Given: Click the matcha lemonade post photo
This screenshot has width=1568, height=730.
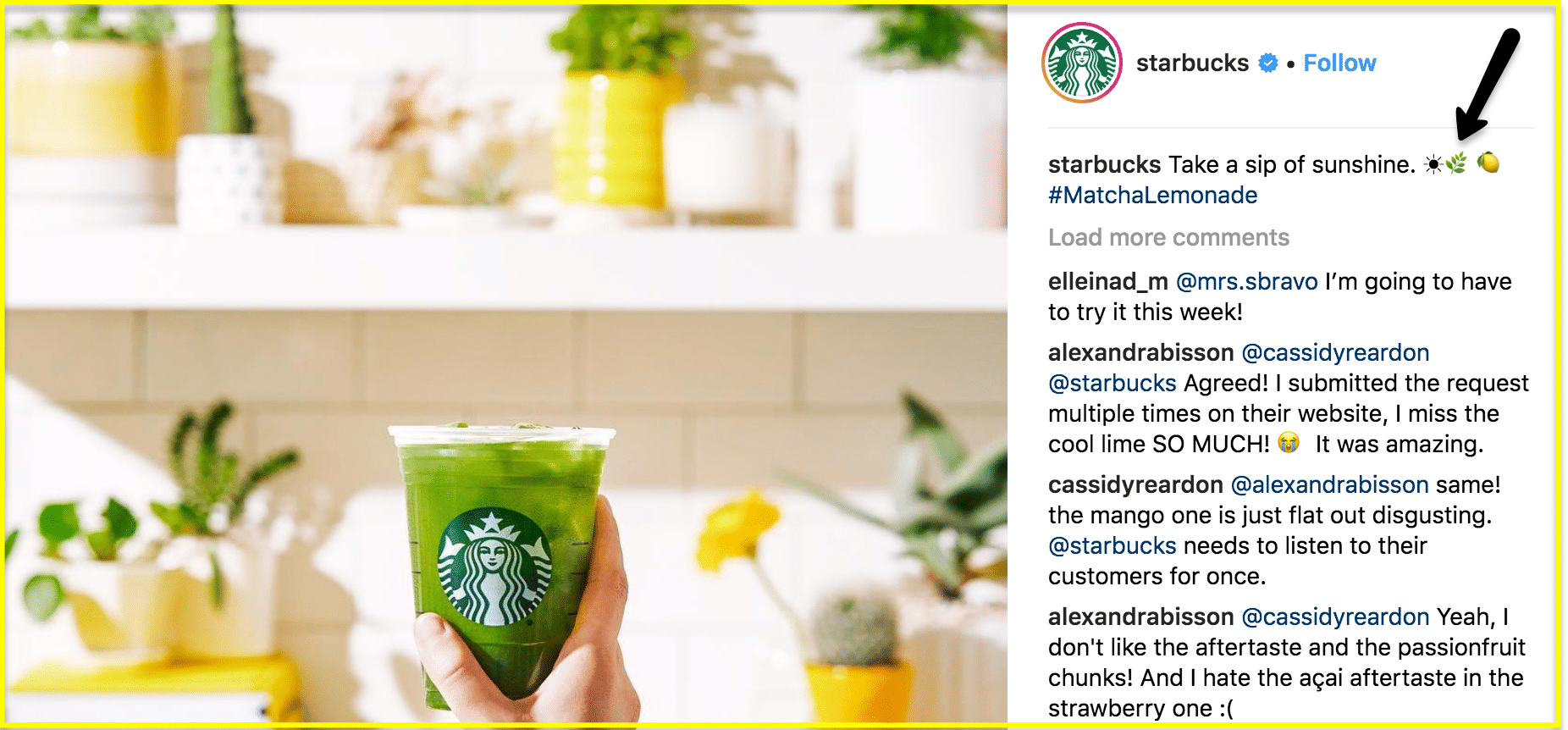Looking at the screenshot, I should [506, 364].
